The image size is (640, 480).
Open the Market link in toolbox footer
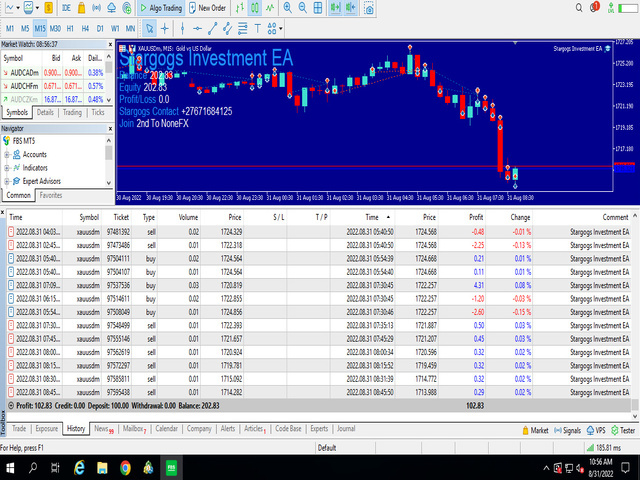(x=536, y=430)
